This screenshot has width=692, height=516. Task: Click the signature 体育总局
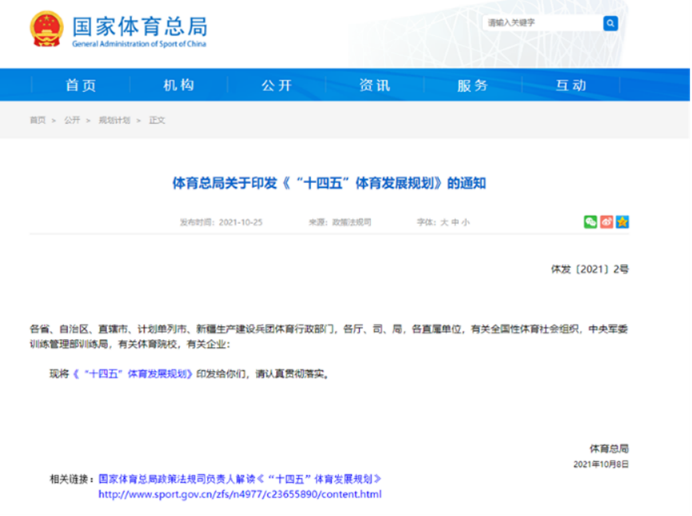coord(609,449)
